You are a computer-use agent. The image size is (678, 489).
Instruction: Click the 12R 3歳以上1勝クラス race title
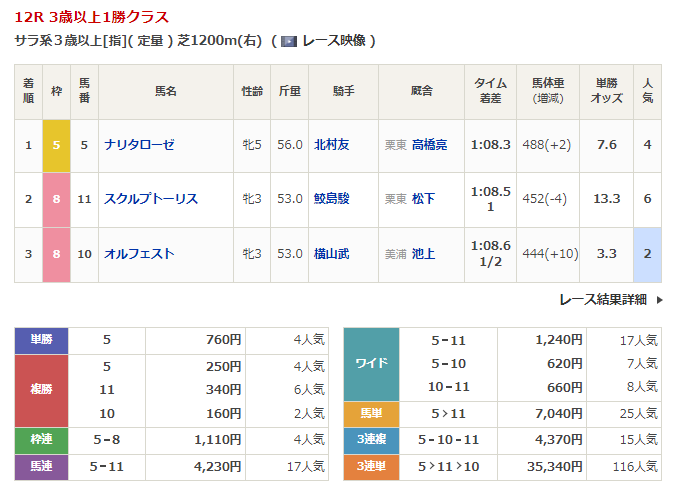coord(92,17)
